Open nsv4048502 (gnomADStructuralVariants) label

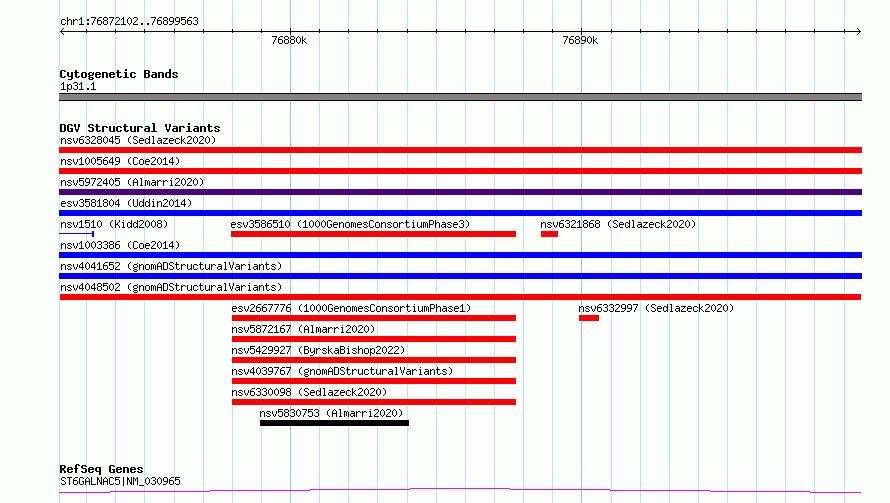pyautogui.click(x=171, y=287)
